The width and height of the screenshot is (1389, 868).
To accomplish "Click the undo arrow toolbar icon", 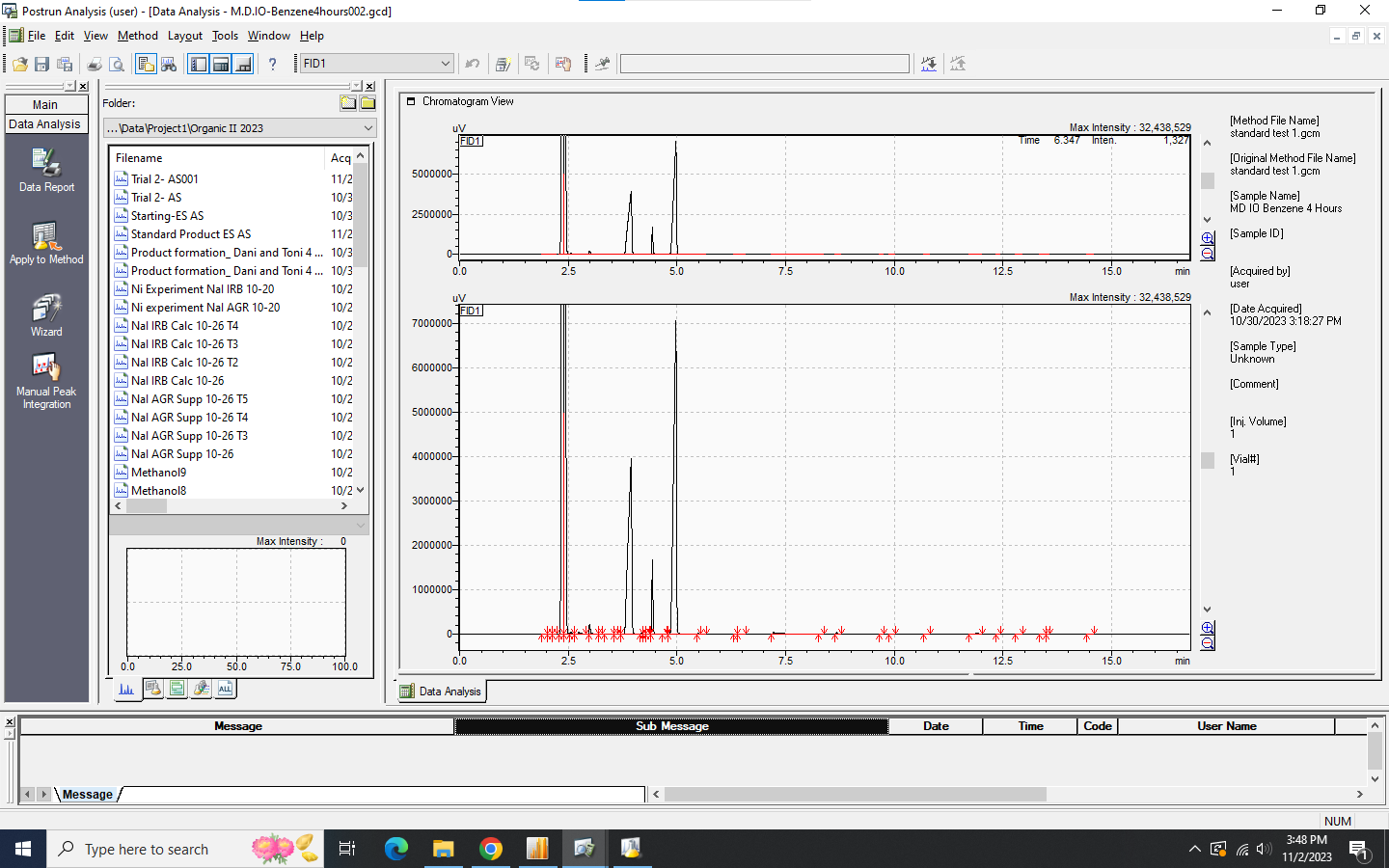I will [473, 64].
